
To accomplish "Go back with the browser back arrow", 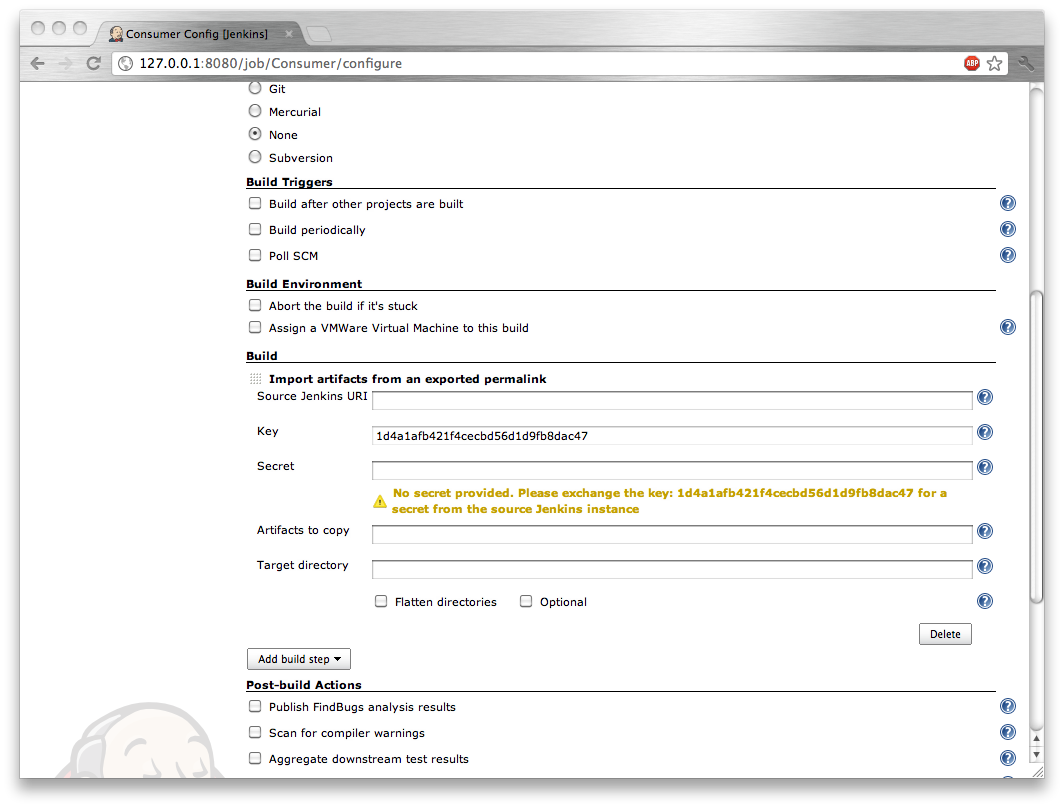I will (x=38, y=63).
